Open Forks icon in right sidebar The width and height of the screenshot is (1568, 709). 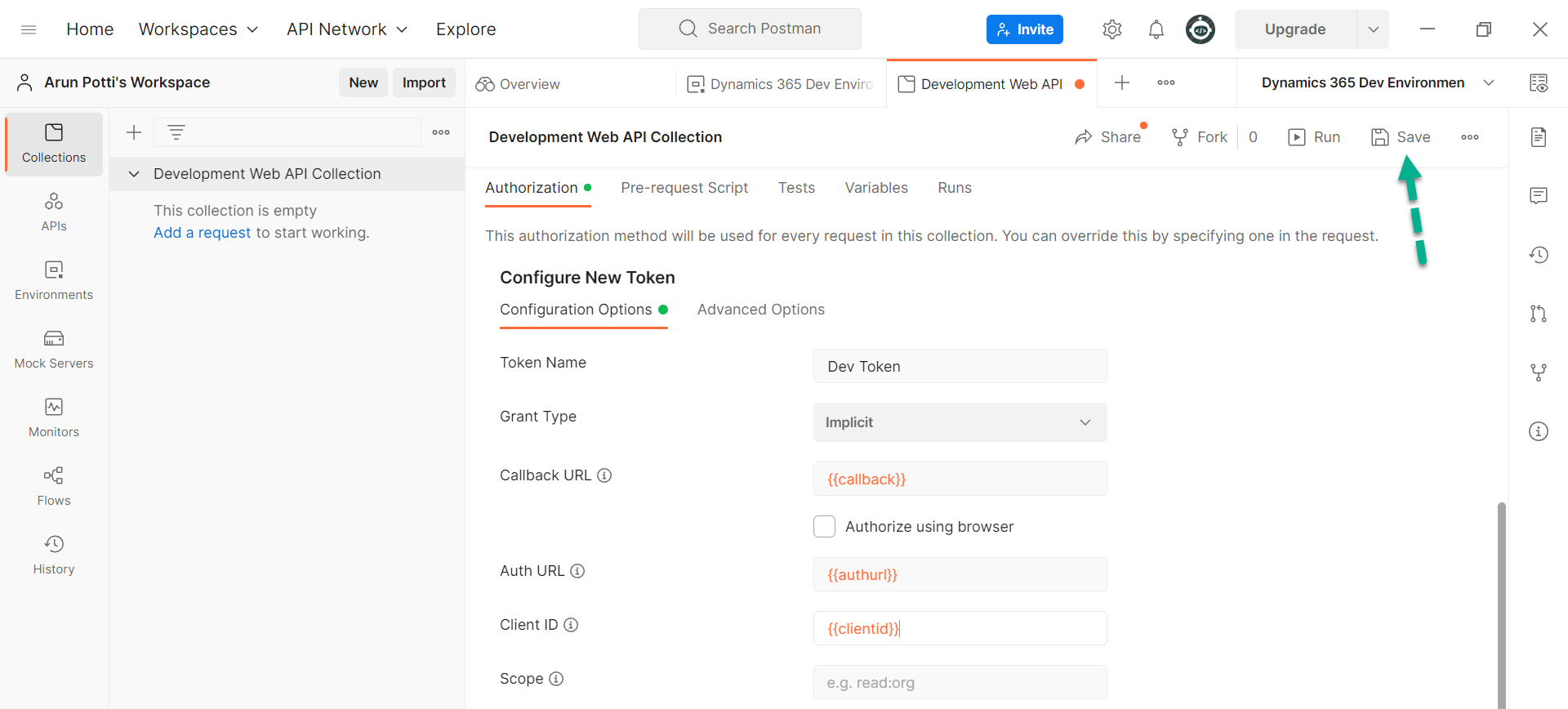point(1539,372)
